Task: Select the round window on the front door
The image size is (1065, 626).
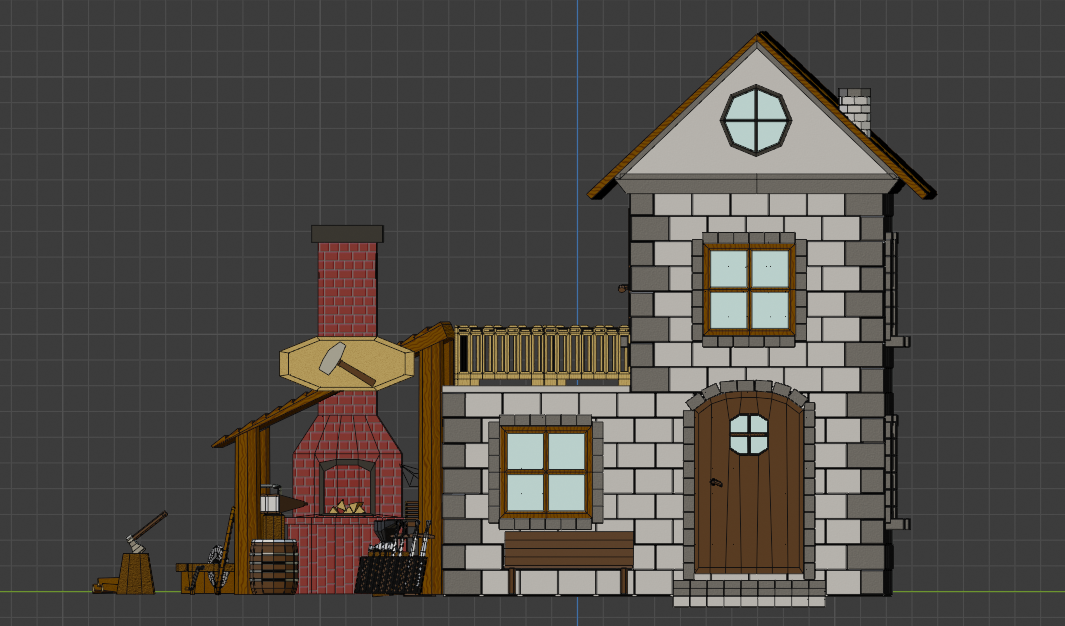Action: pyautogui.click(x=749, y=433)
